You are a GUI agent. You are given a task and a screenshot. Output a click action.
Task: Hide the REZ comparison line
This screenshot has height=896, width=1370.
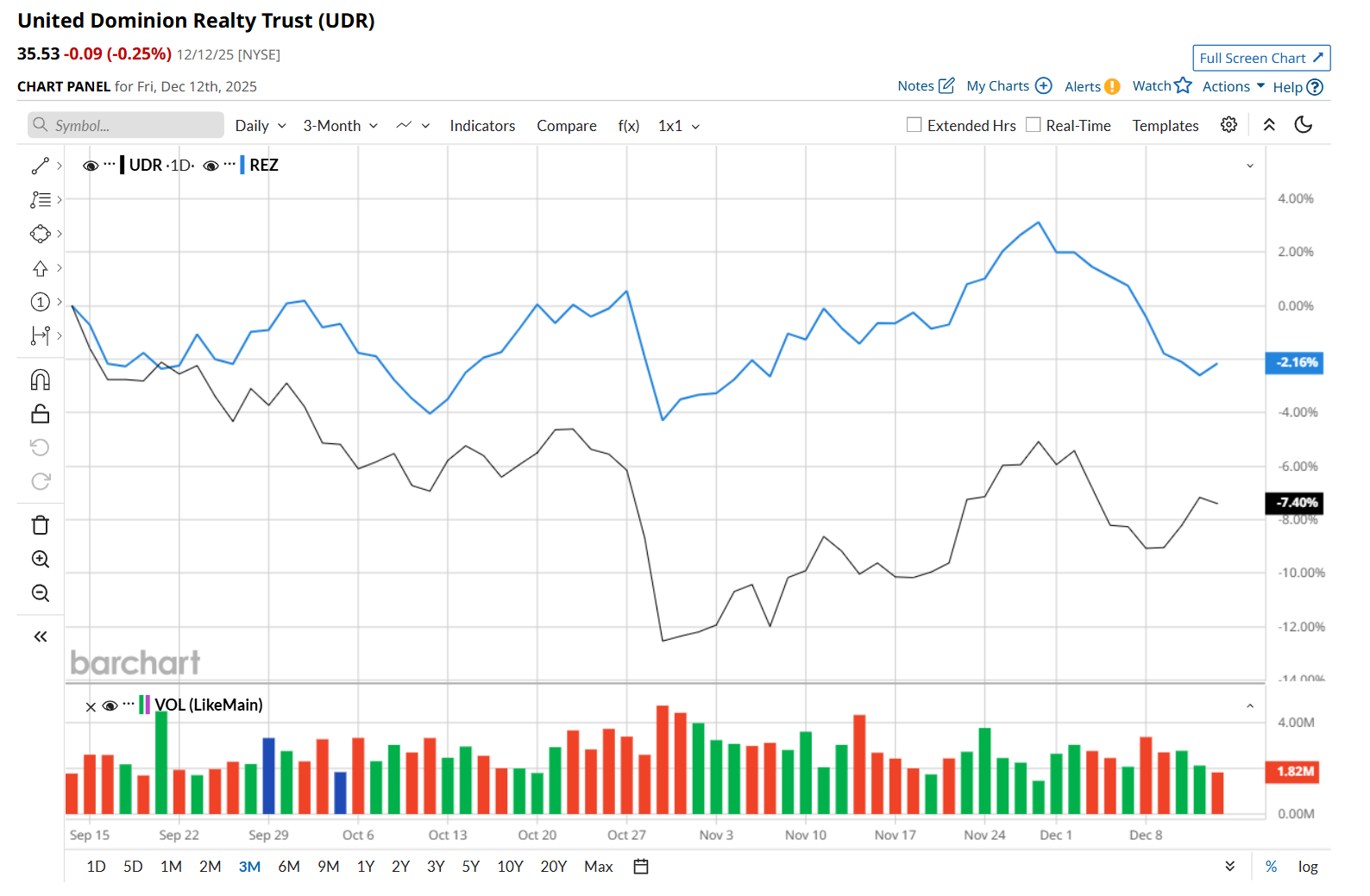coord(211,166)
